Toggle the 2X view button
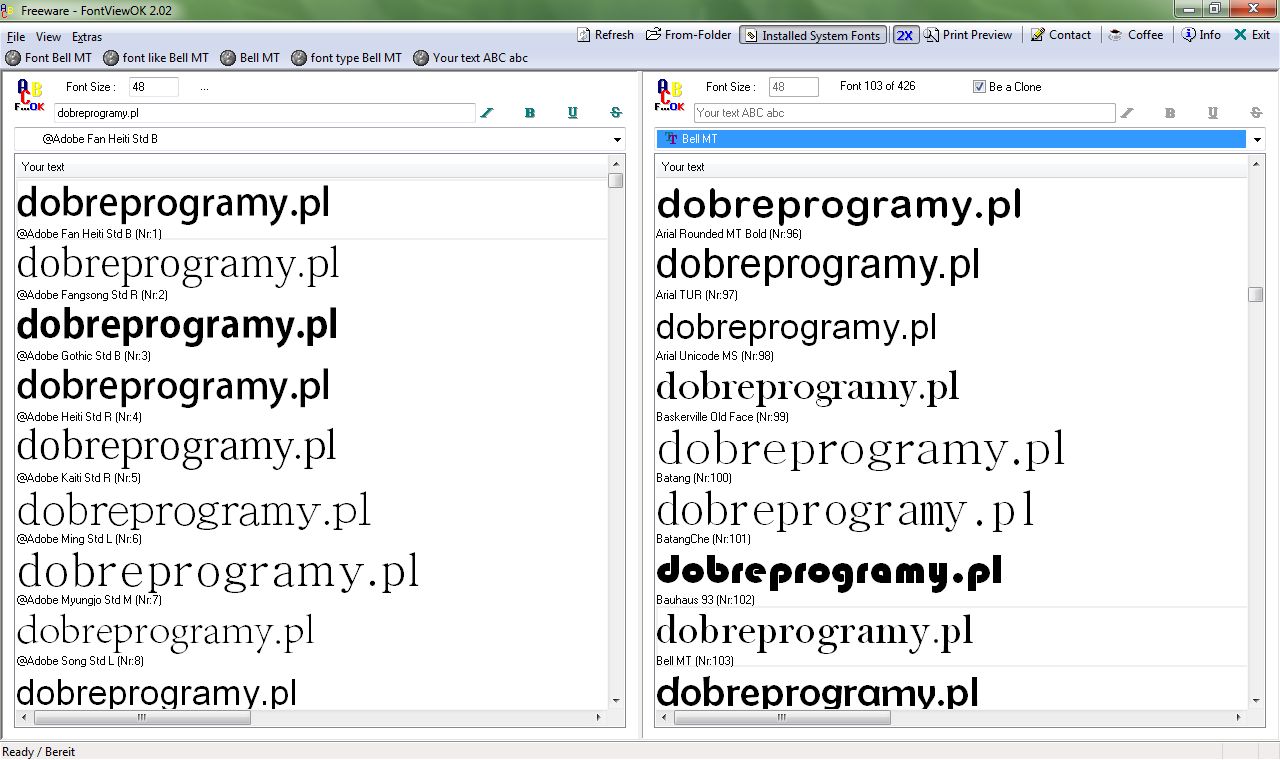The image size is (1280, 760). click(905, 35)
